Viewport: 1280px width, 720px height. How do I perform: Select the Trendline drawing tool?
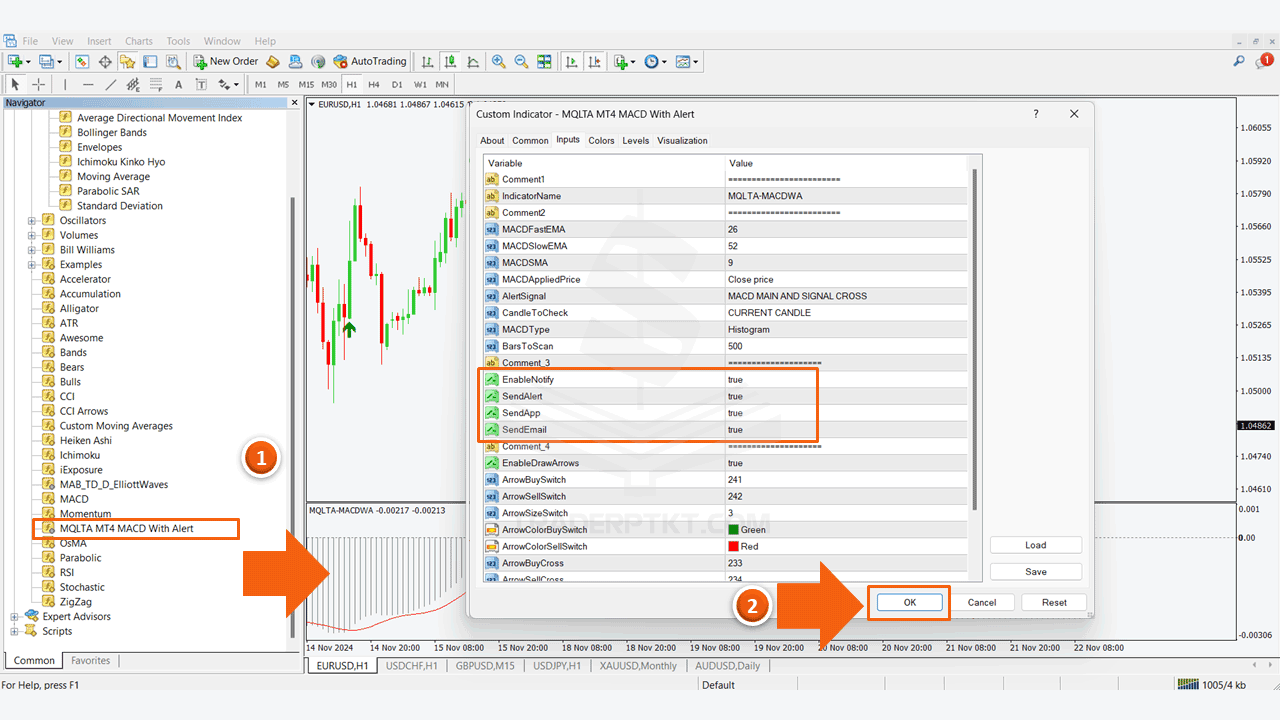[111, 84]
